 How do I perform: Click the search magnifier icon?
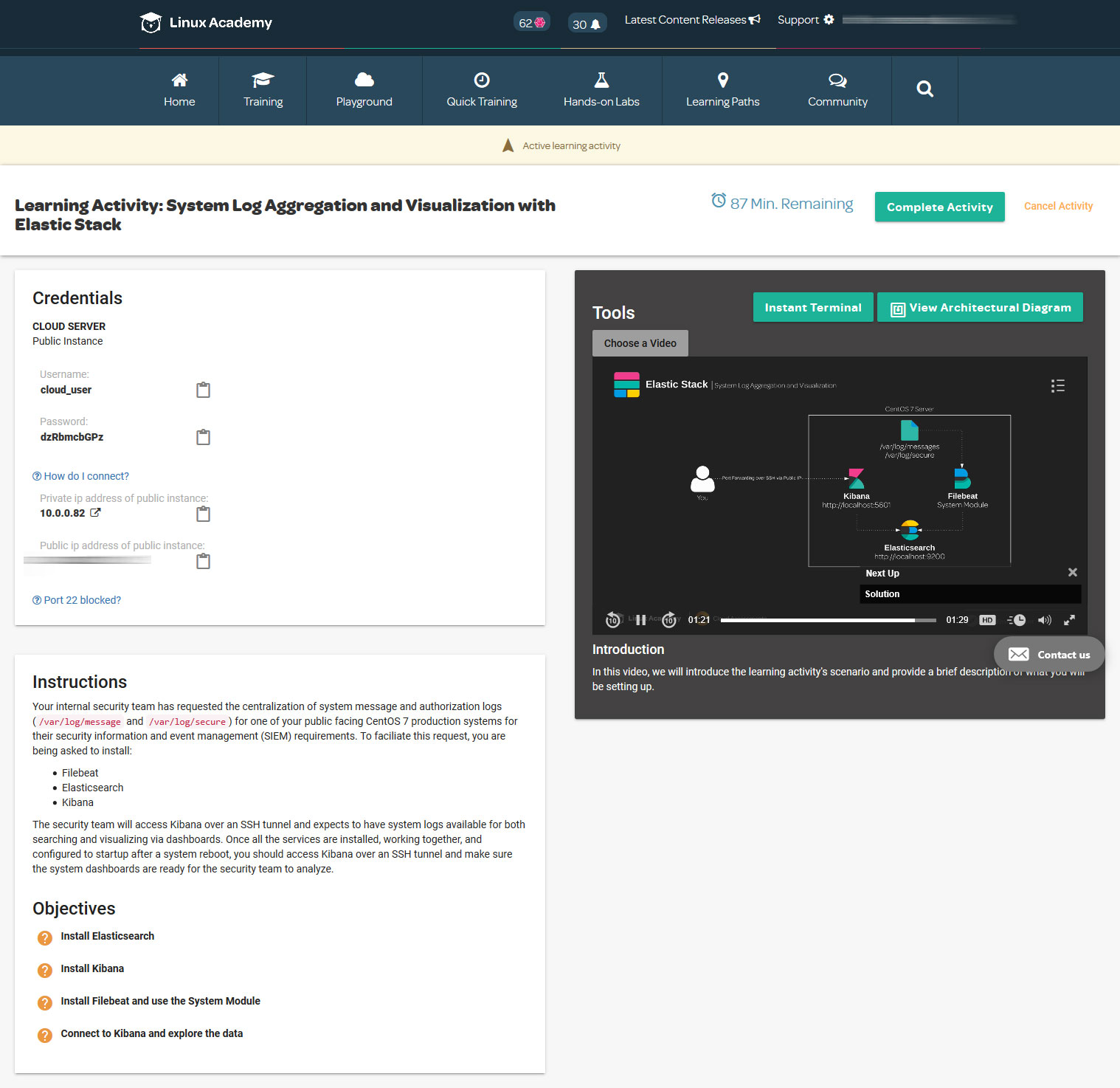(925, 89)
